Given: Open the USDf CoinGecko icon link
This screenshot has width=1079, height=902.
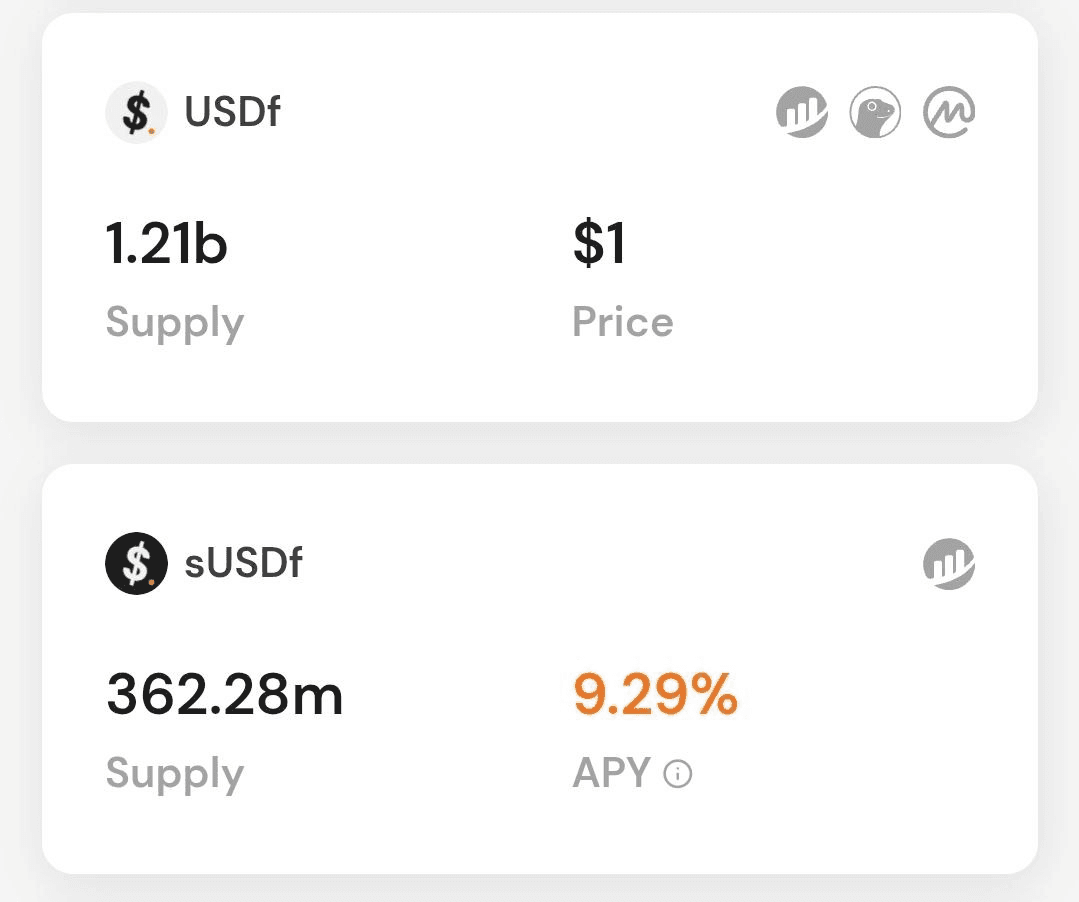Looking at the screenshot, I should pos(875,112).
